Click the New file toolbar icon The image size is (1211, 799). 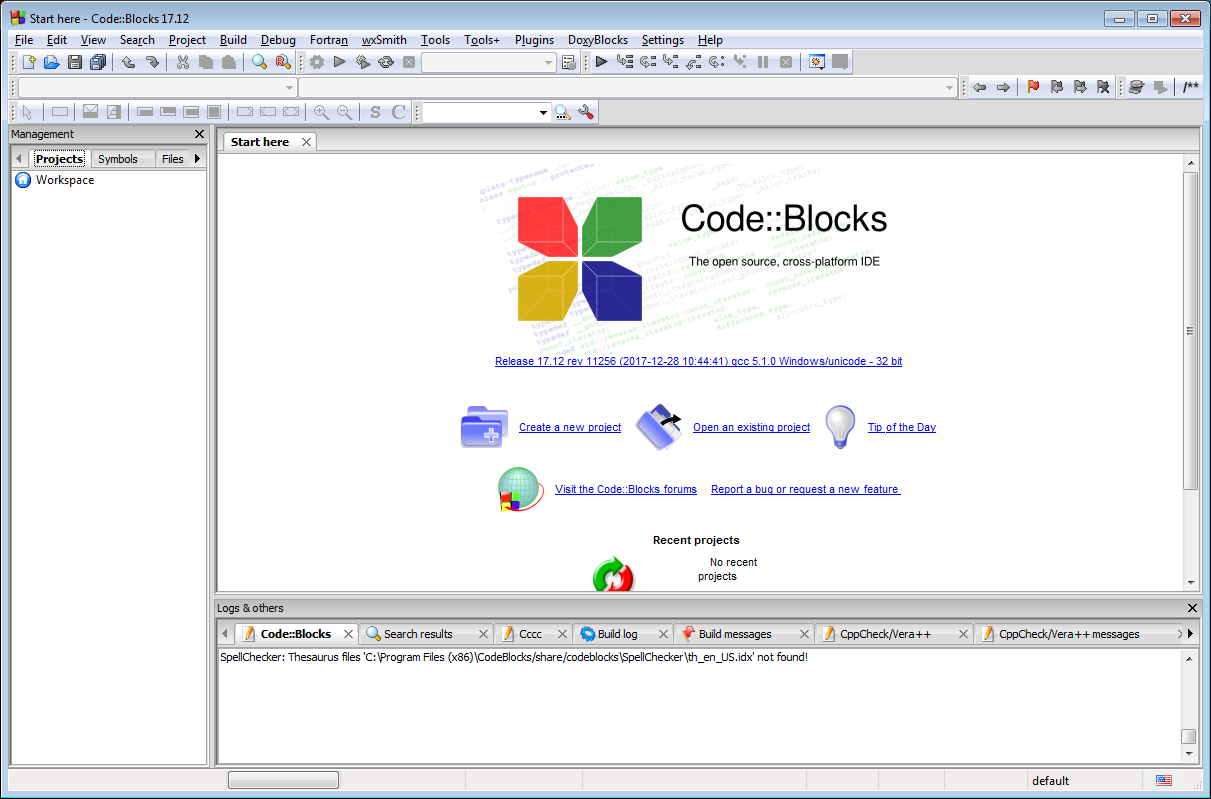point(29,62)
